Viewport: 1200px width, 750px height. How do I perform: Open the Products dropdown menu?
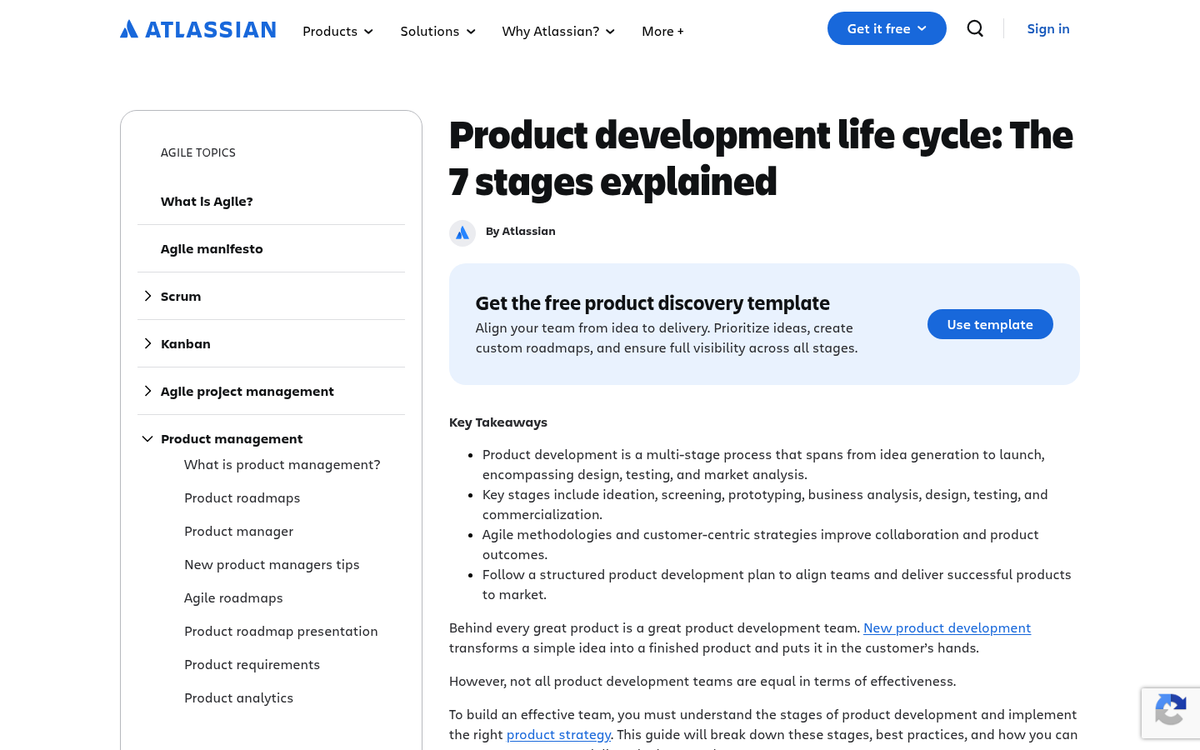337,31
